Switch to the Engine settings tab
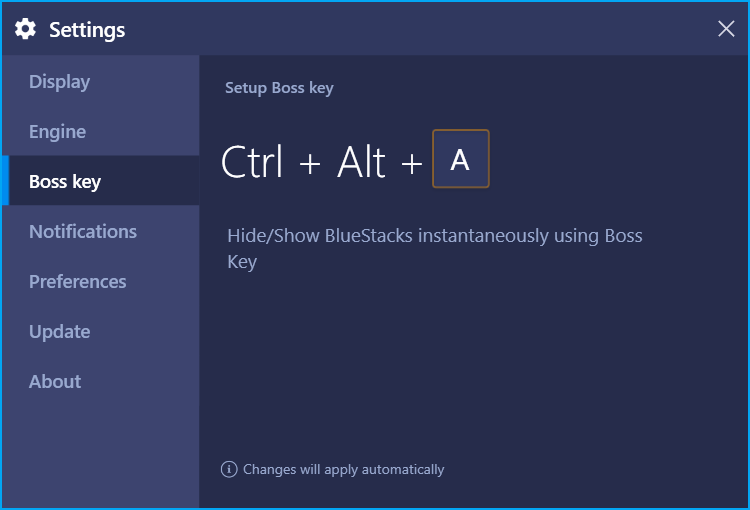This screenshot has width=750, height=510. pyautogui.click(x=100, y=132)
